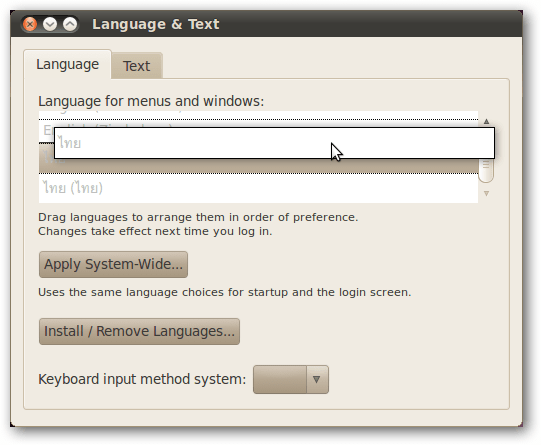
Task: Open Install / Remove Languages dialog
Action: click(x=139, y=331)
